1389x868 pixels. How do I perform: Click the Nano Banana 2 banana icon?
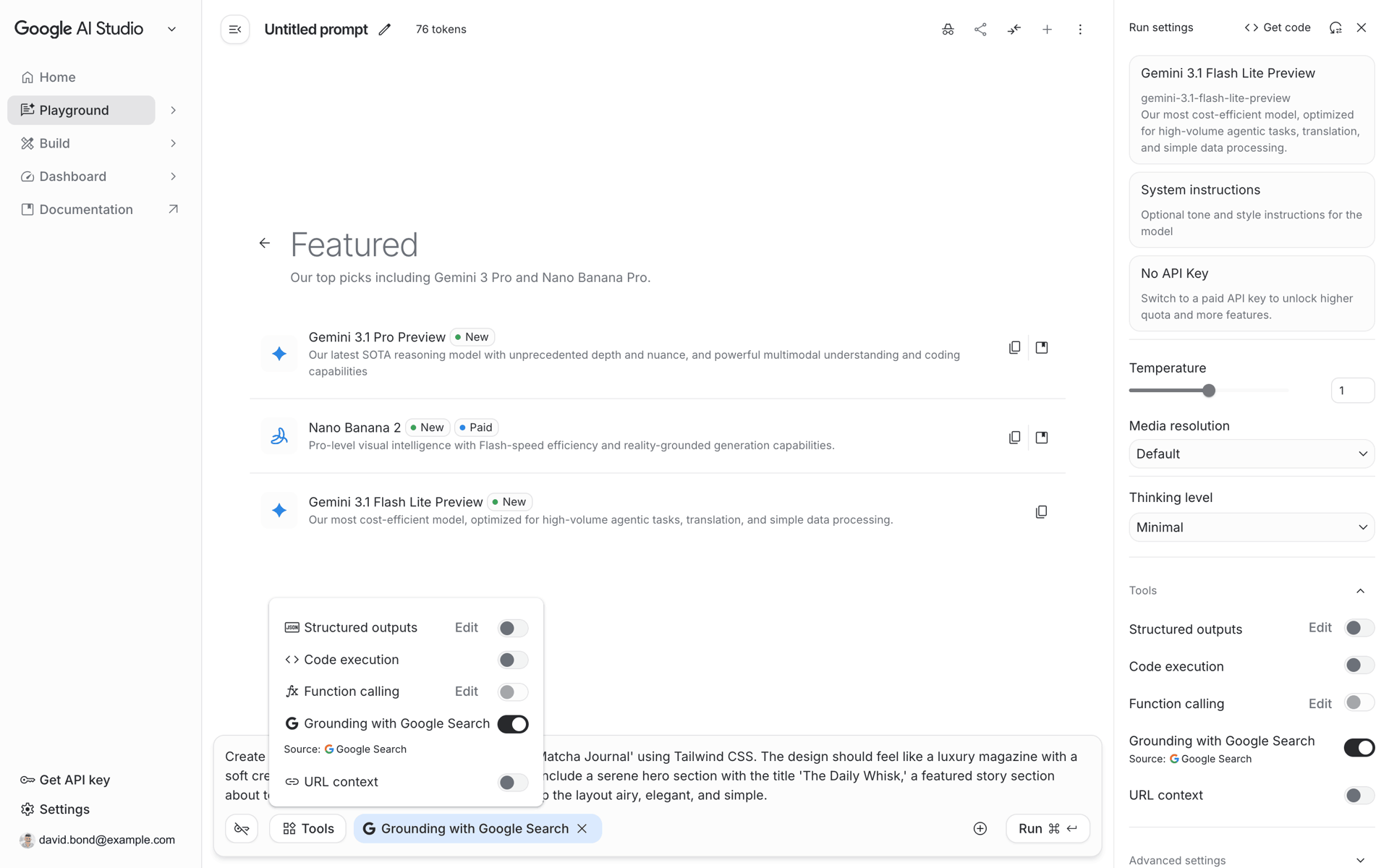[279, 436]
